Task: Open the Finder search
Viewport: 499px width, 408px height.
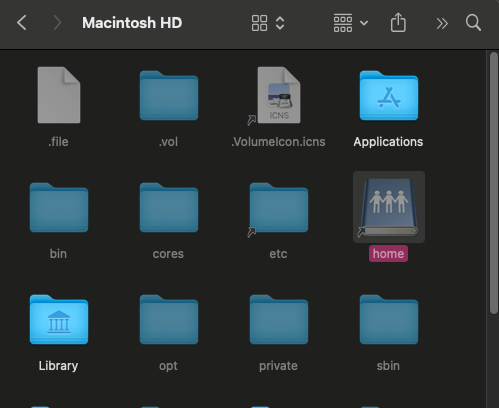Action: tap(473, 23)
